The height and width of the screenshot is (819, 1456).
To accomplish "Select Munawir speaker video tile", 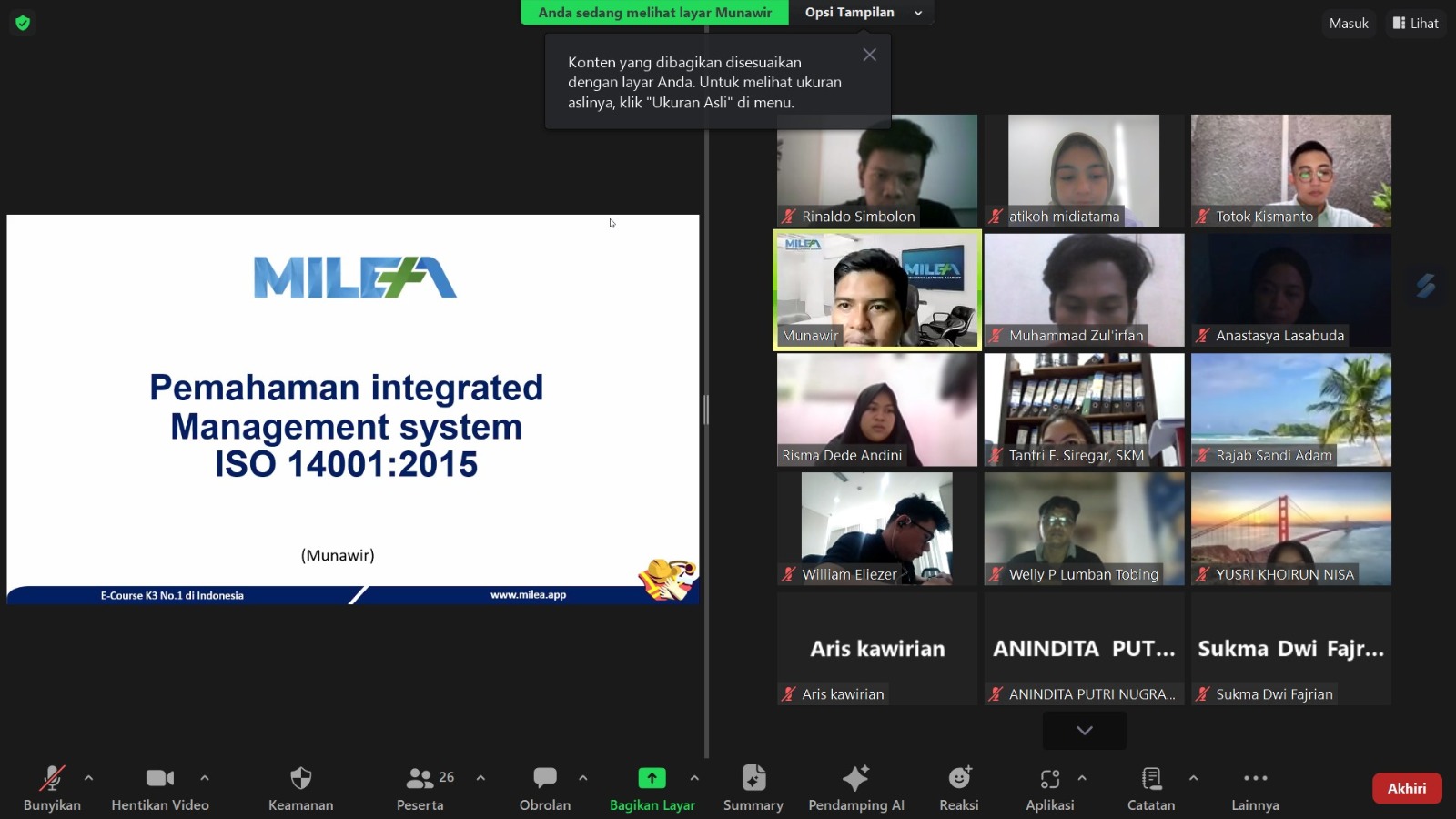I will 877,290.
